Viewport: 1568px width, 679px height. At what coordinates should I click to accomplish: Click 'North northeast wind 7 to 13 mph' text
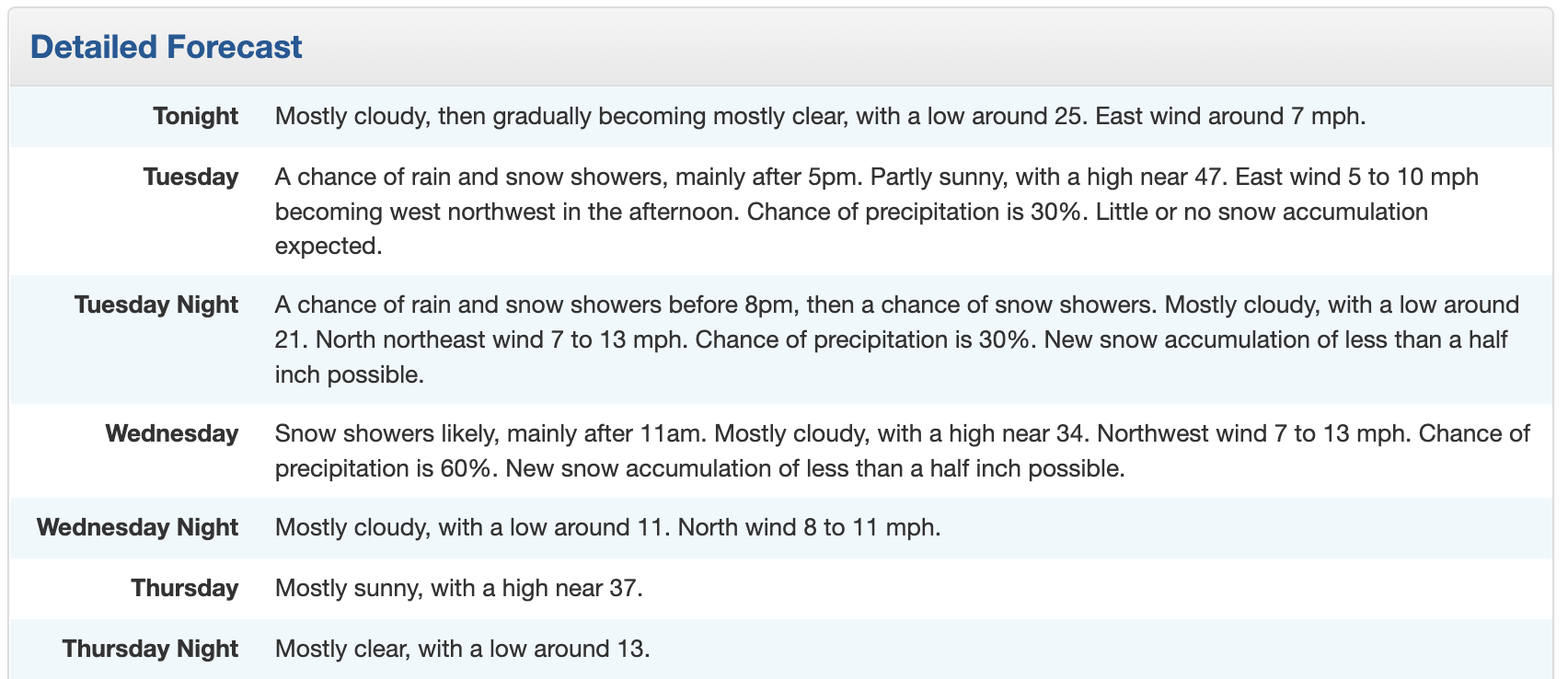501,339
